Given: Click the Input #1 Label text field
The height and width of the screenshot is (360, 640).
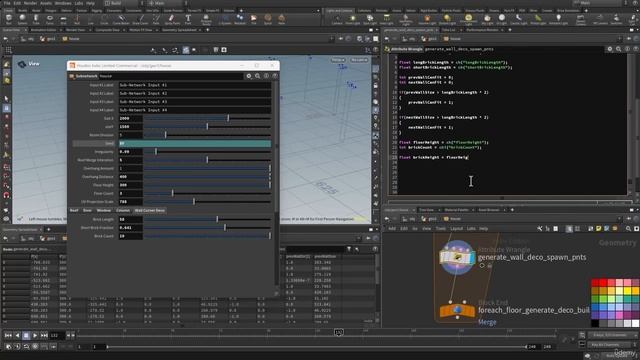Looking at the screenshot, I should [195, 85].
